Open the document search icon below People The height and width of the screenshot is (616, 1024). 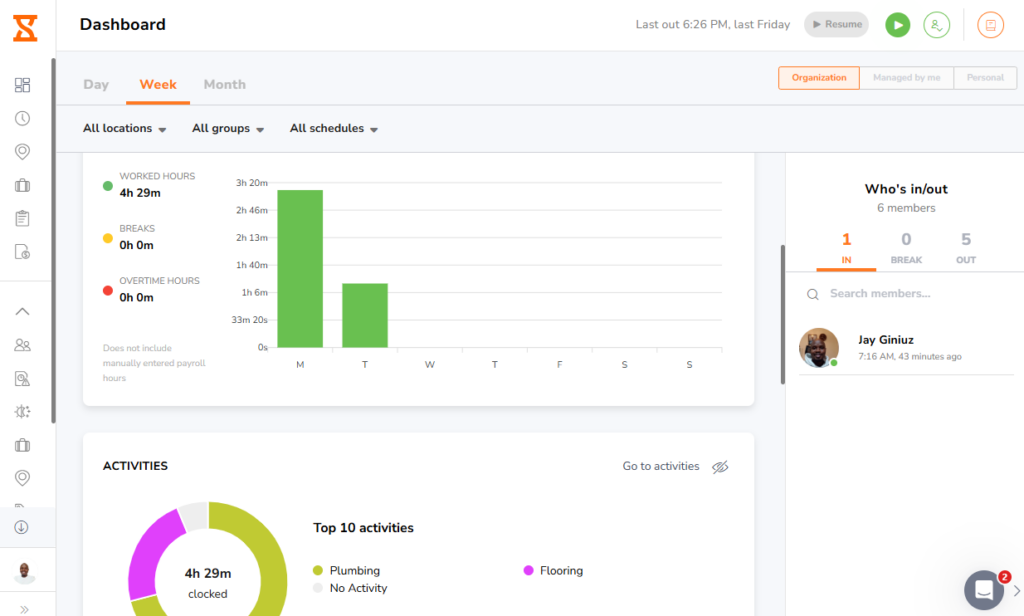22,378
